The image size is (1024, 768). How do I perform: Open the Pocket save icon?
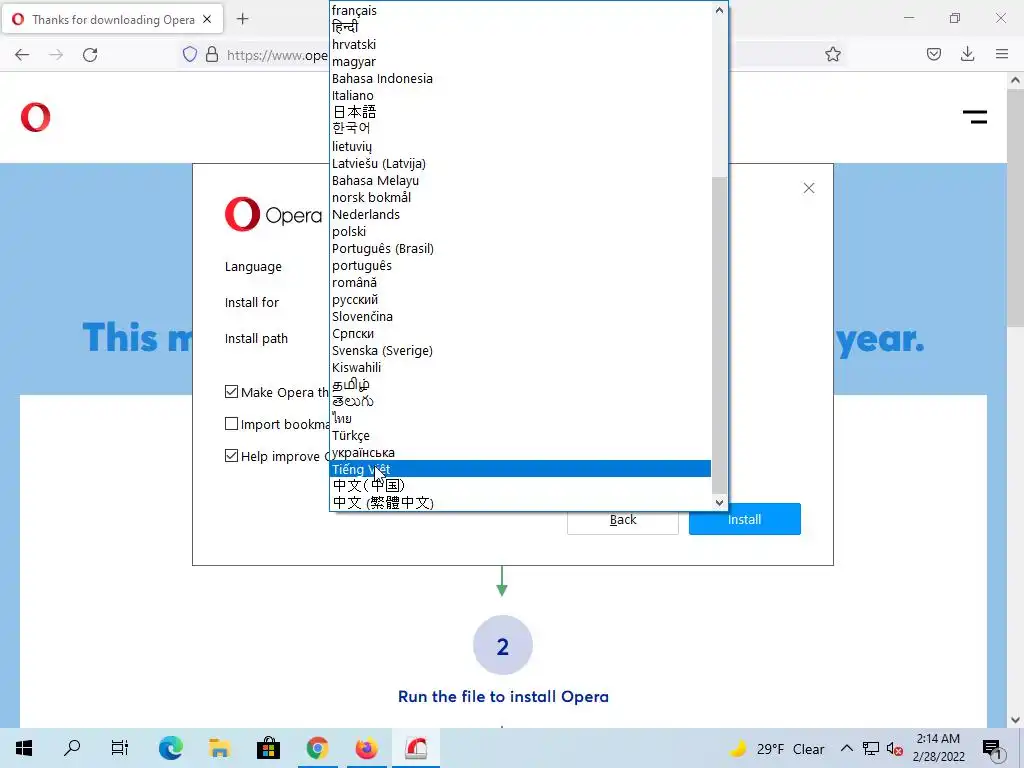934,54
